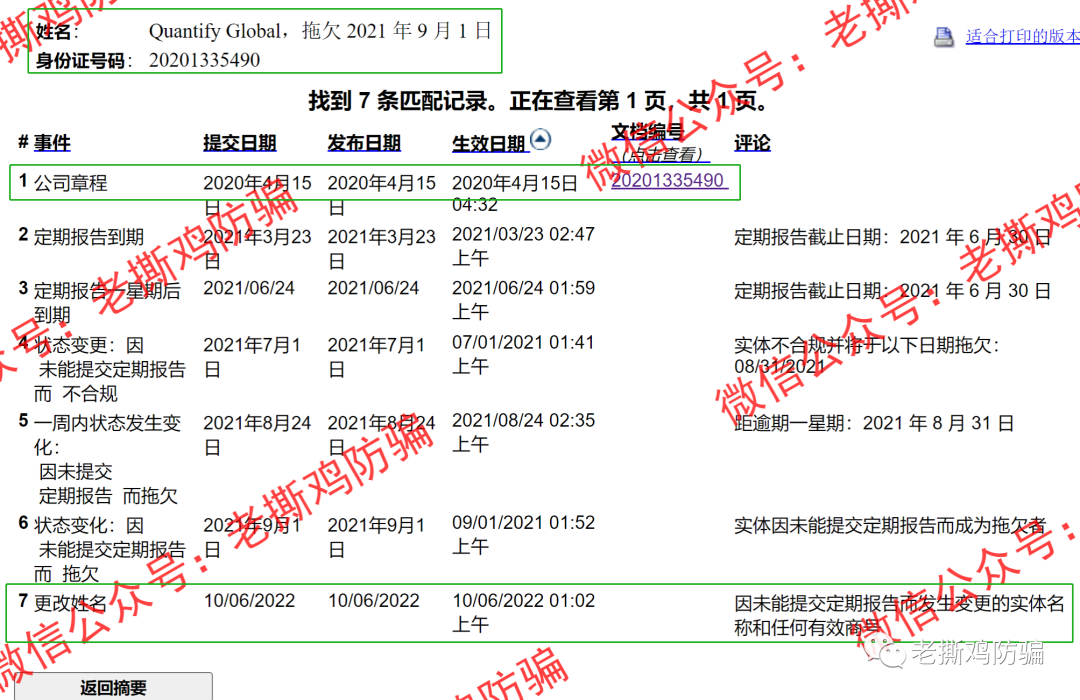Click the effective date 2021/08/24 02:35 上午
This screenshot has width=1080, height=700.
tap(523, 432)
